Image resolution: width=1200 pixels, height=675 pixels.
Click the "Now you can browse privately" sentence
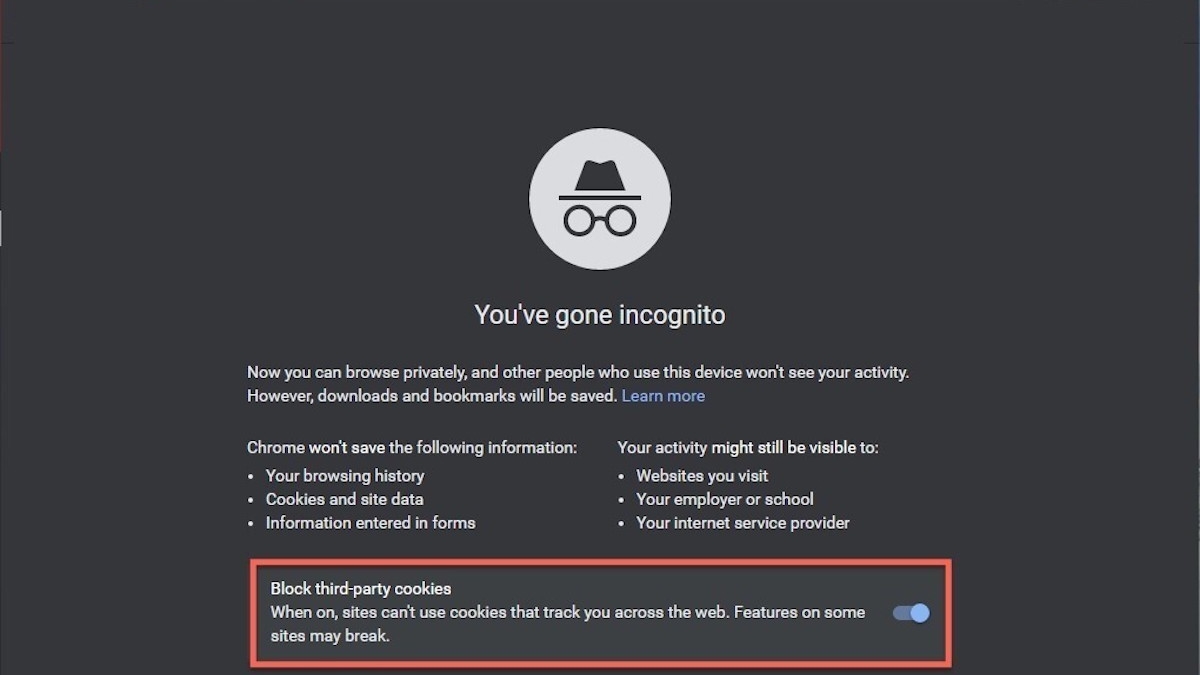point(578,372)
